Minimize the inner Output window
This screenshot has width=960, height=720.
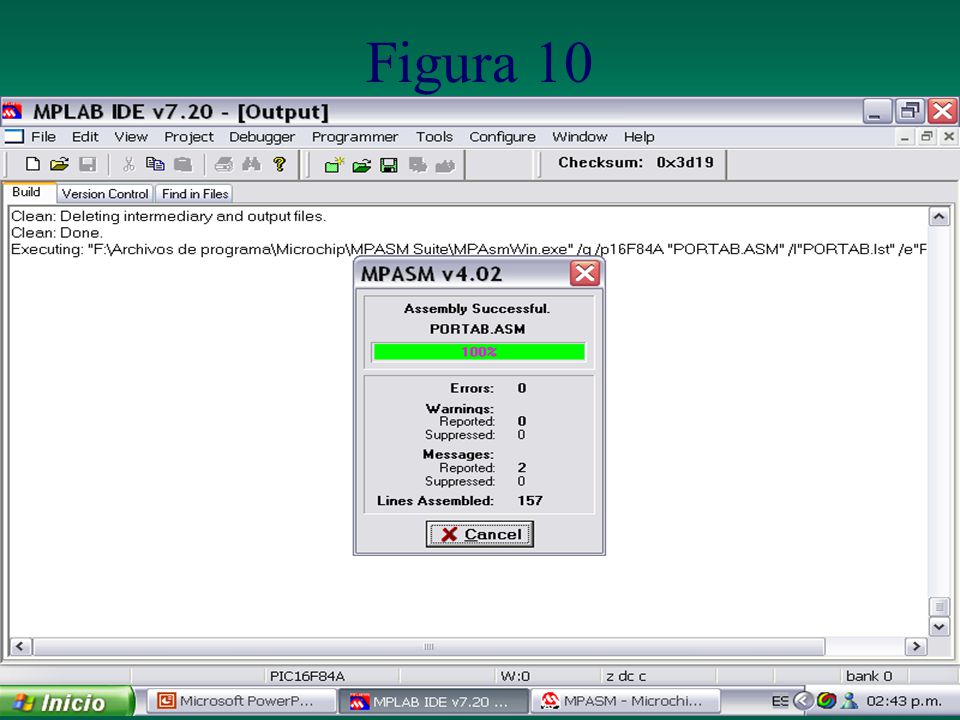[905, 137]
